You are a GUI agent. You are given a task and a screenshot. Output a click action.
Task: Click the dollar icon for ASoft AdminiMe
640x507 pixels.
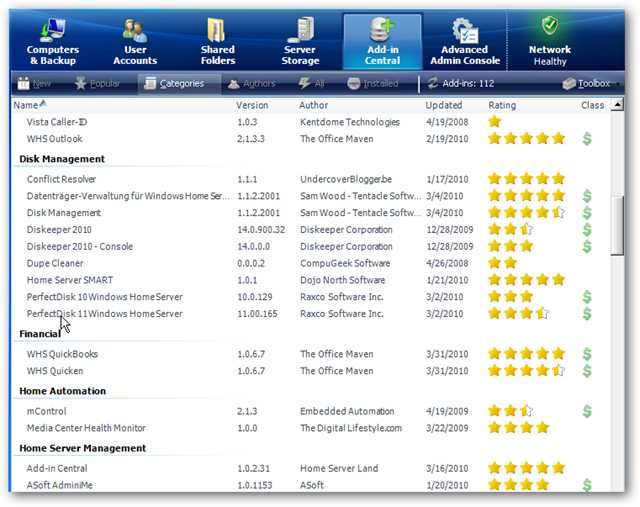(x=587, y=485)
